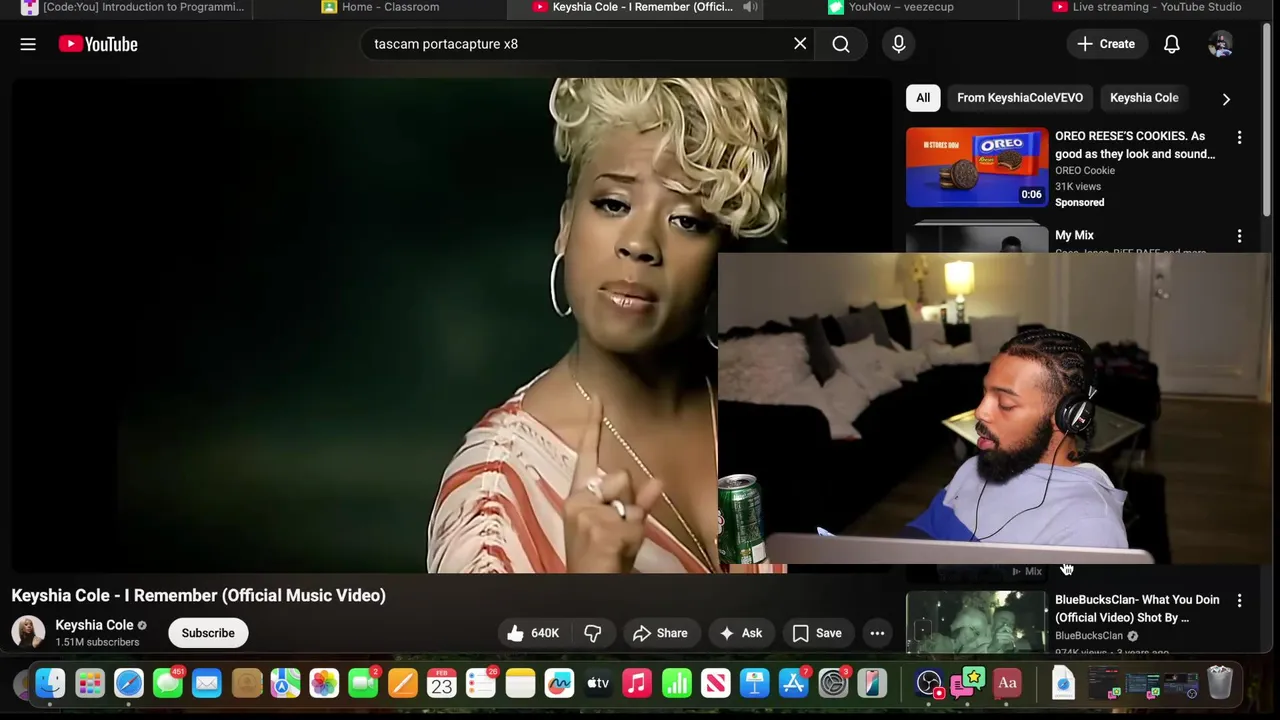Open Photos from the dock
Screen dimensions: 1280x720
pos(324,684)
